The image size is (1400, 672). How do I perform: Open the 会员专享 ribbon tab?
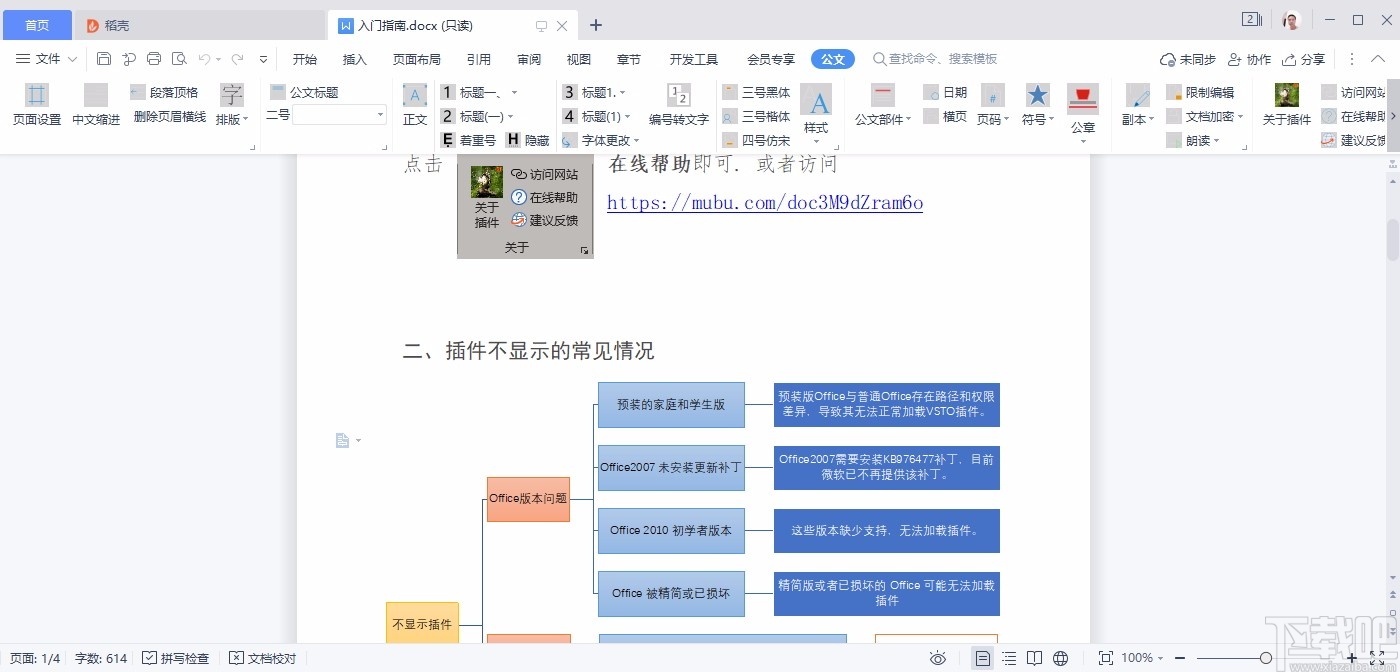click(769, 59)
